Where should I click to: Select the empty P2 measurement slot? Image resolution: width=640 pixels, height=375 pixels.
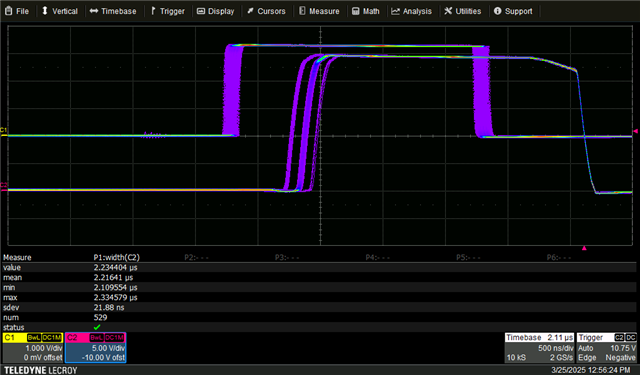click(197, 257)
